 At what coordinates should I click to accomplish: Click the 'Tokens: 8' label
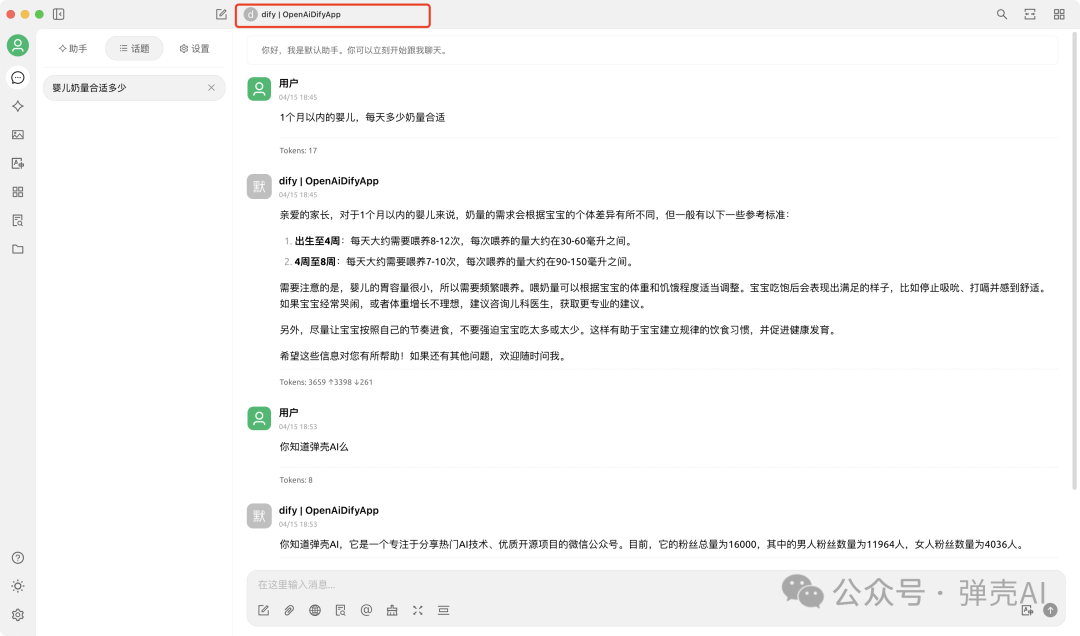[296, 480]
